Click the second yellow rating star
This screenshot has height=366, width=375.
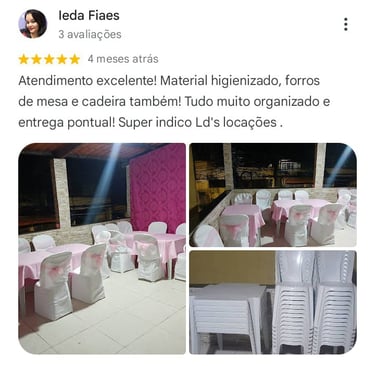pos(36,59)
